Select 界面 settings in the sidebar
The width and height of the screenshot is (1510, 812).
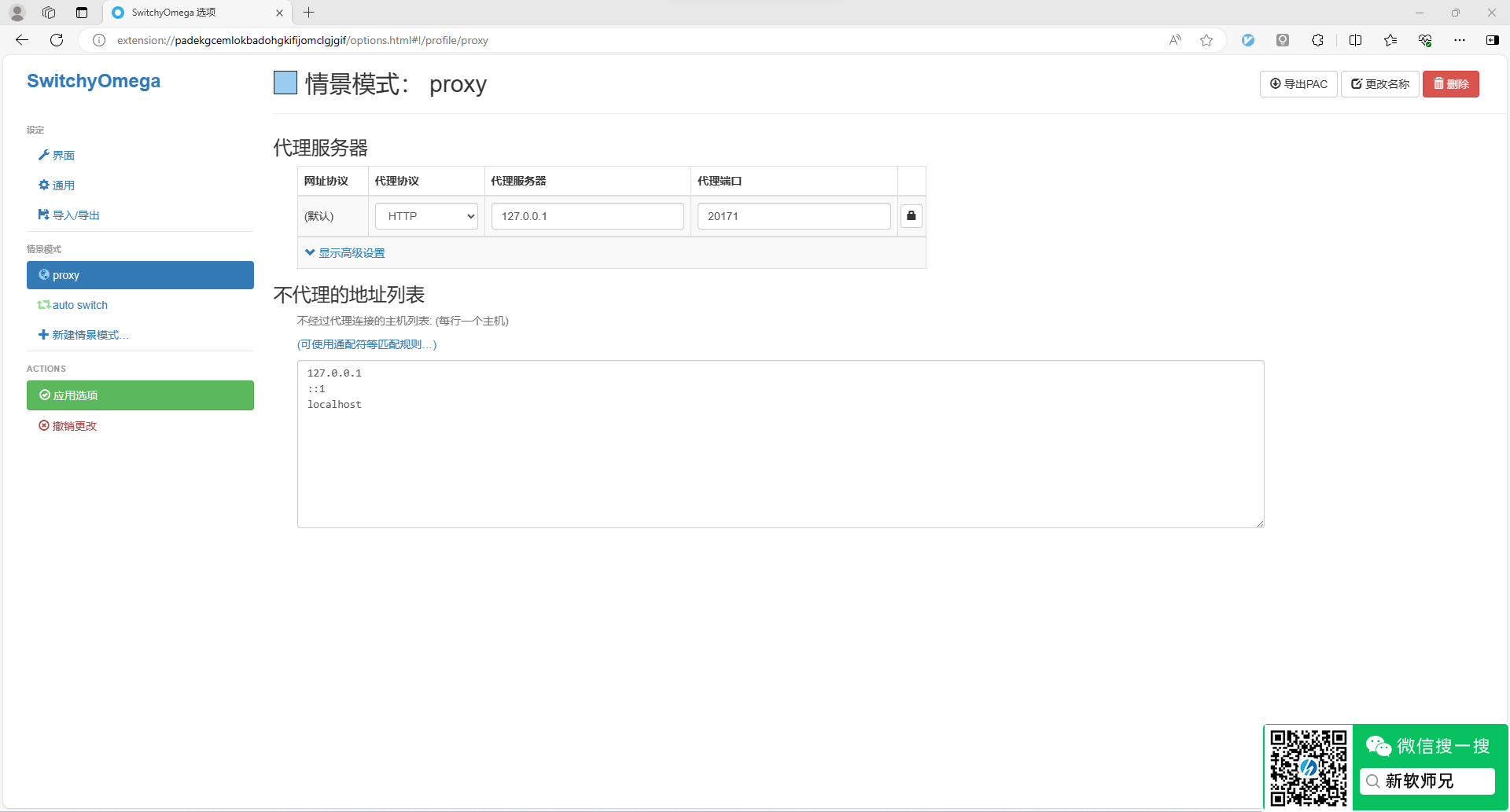coord(63,155)
